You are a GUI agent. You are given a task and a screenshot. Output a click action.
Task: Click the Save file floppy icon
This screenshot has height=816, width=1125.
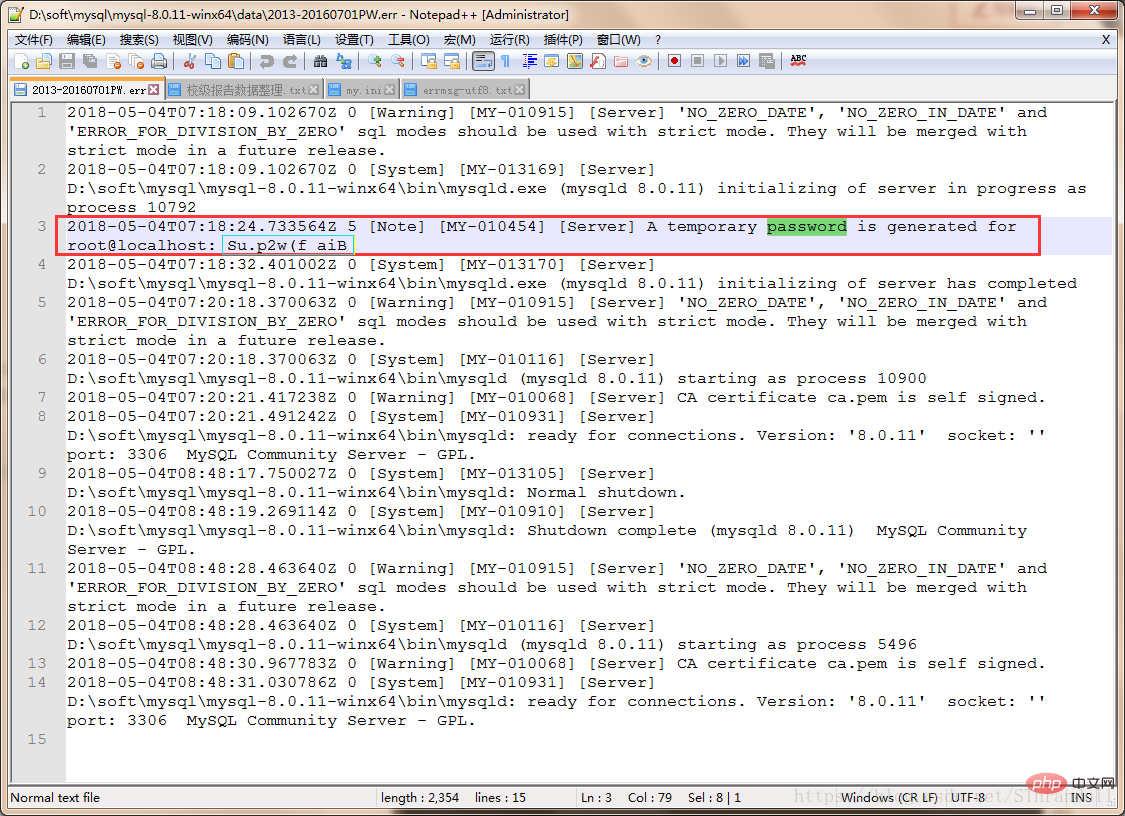point(67,62)
